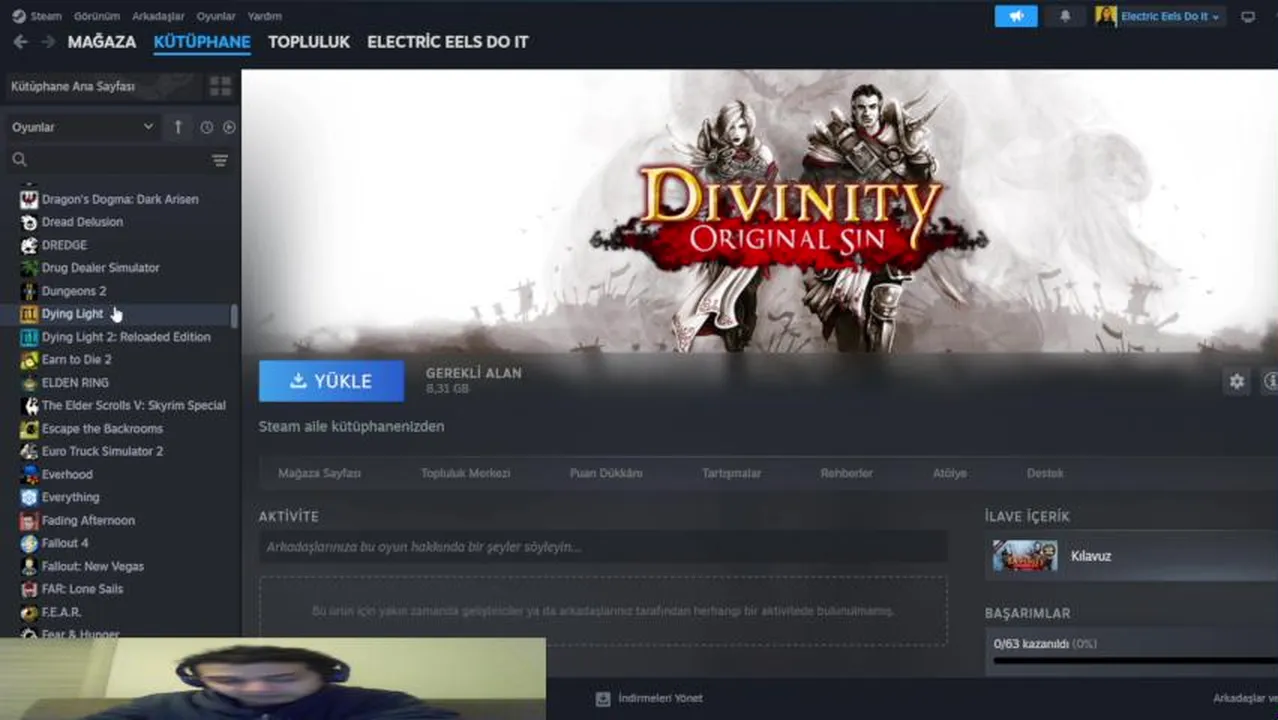This screenshot has height=720, width=1278.
Task: Click the activity status input field
Action: click(602, 547)
